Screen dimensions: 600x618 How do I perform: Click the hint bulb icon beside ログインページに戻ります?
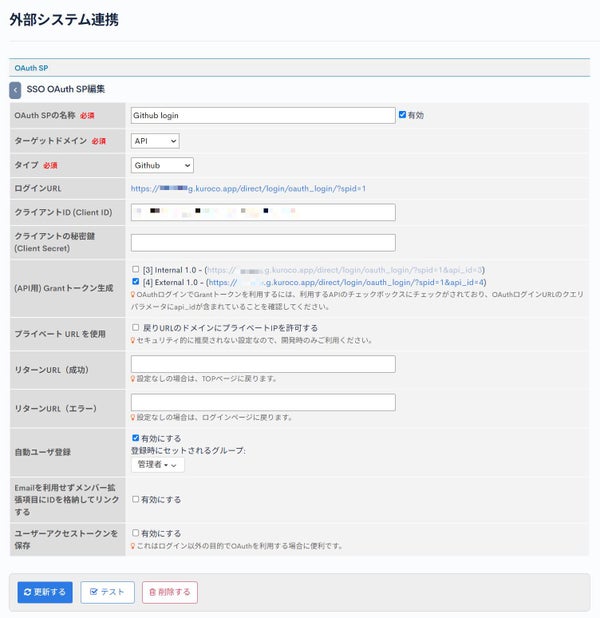coord(133,417)
